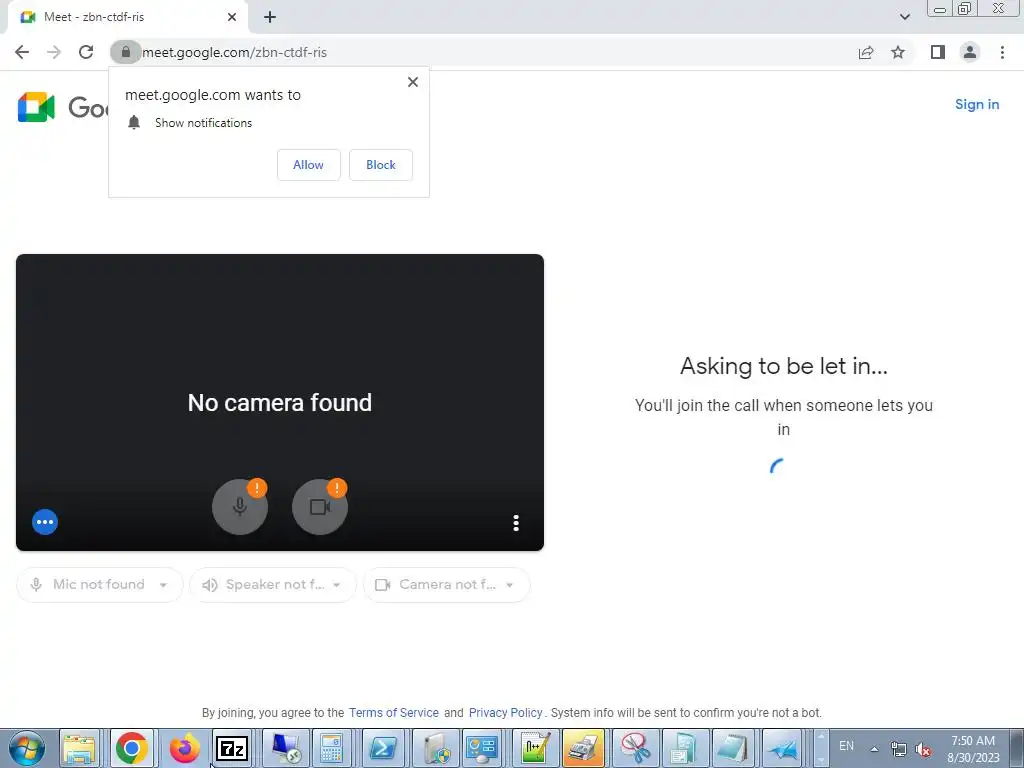Image resolution: width=1024 pixels, height=768 pixels.
Task: Block notifications for meet.google.com
Action: (x=381, y=165)
